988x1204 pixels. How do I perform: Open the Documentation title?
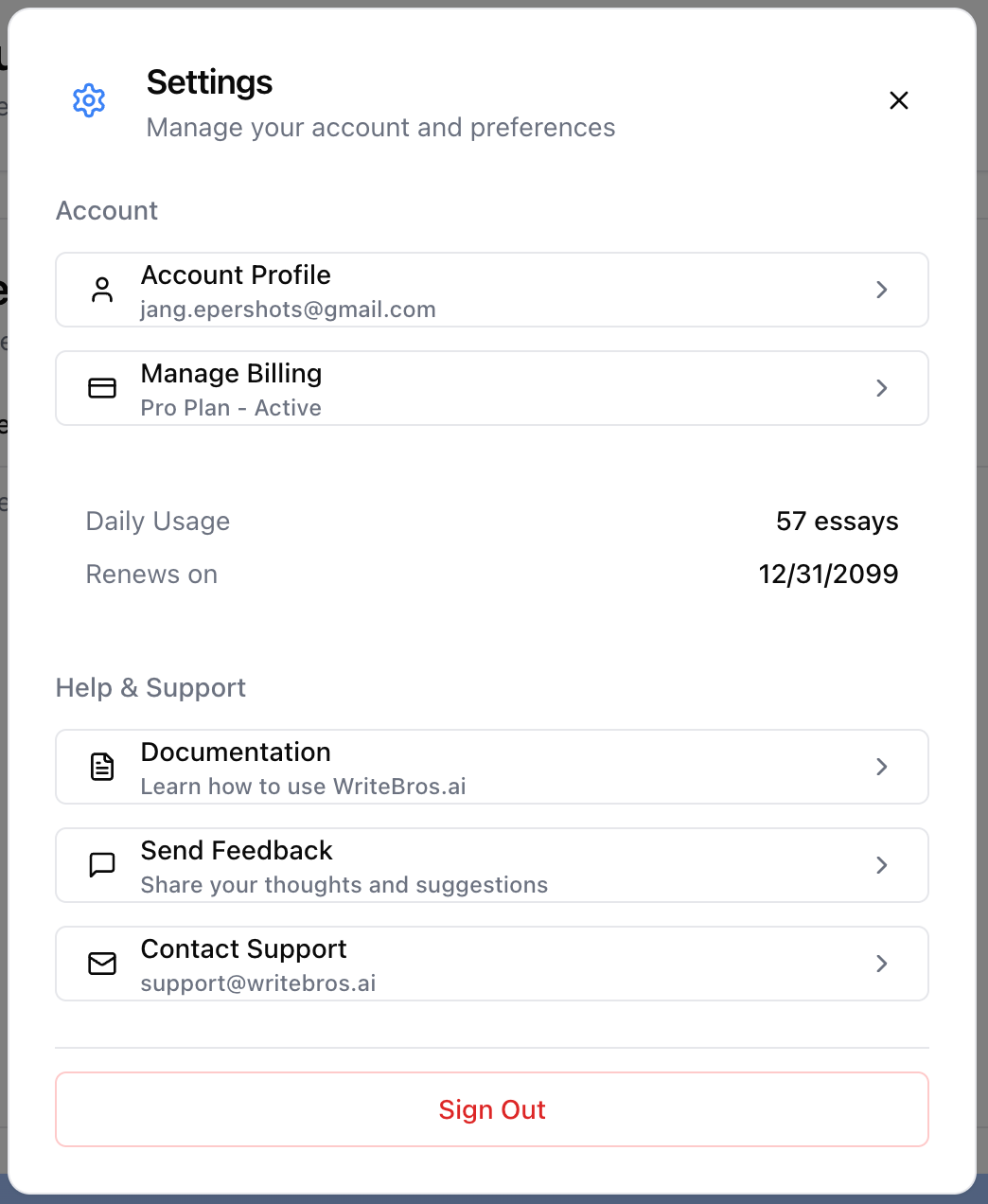(x=236, y=752)
